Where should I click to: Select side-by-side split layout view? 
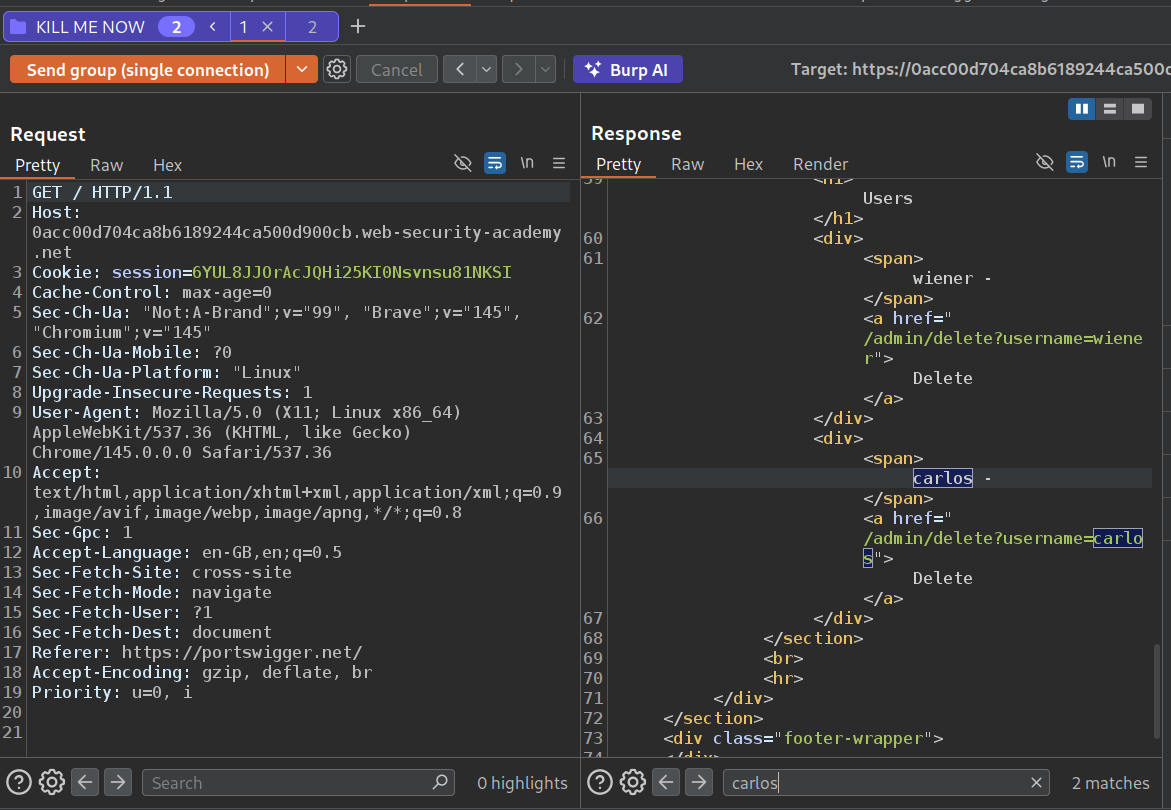pyautogui.click(x=1081, y=109)
